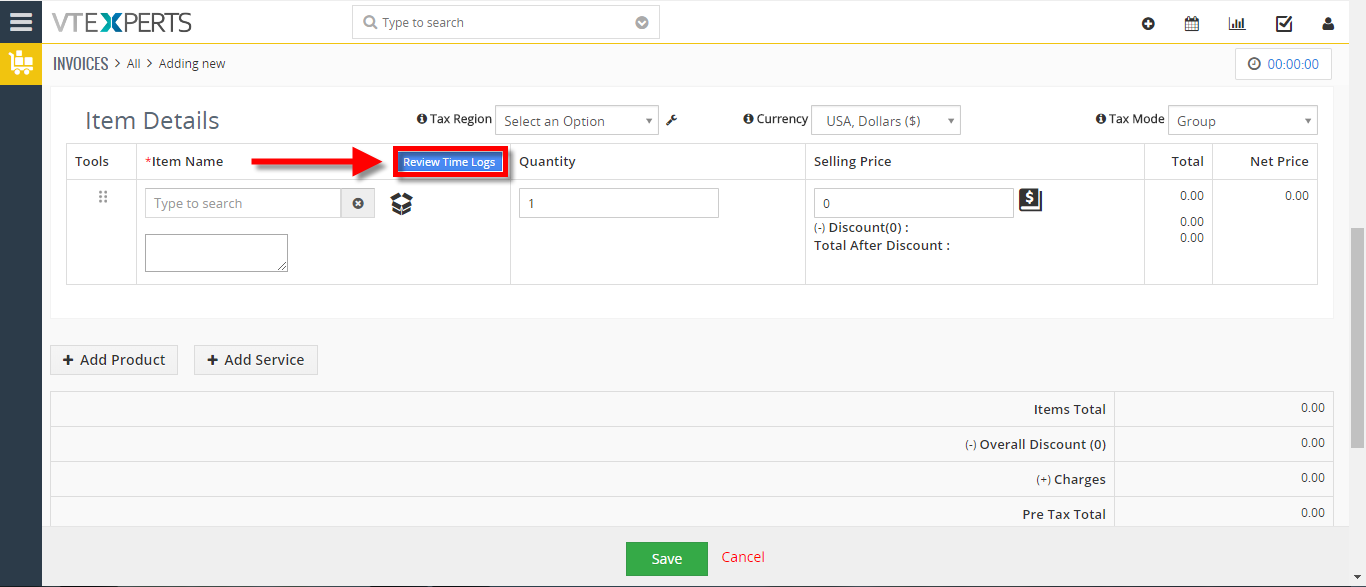Click the quick create plus icon
The height and width of the screenshot is (587, 1366).
tap(1148, 24)
